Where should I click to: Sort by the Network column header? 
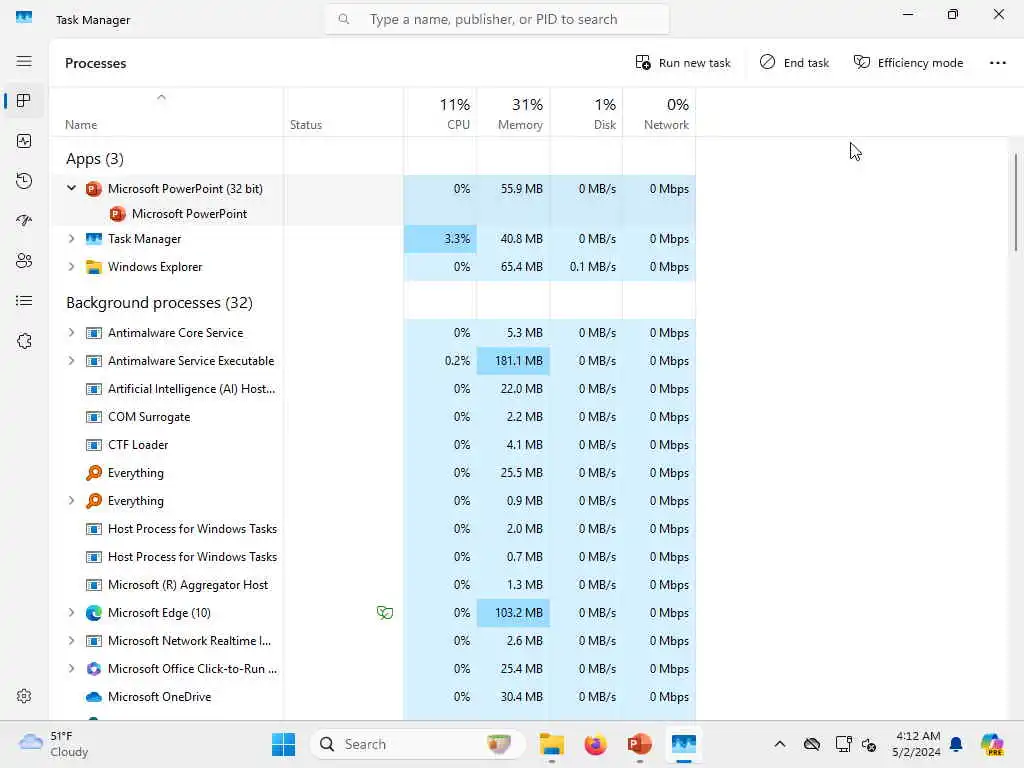(659, 112)
